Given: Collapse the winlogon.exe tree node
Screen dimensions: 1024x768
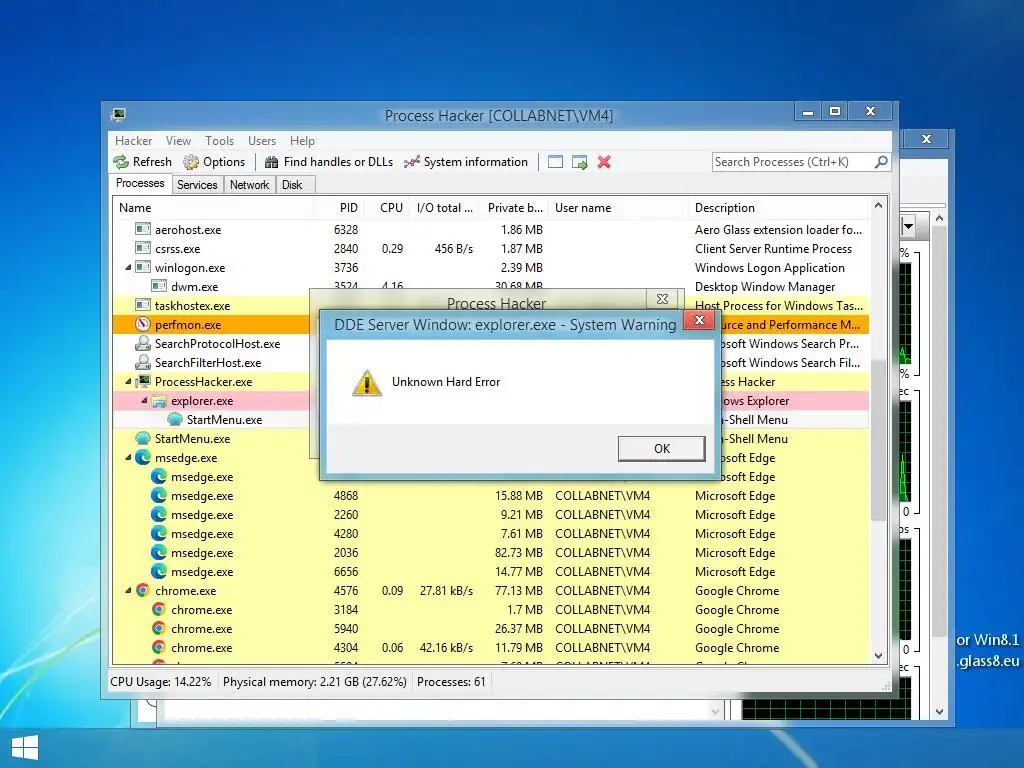Looking at the screenshot, I should pos(128,268).
